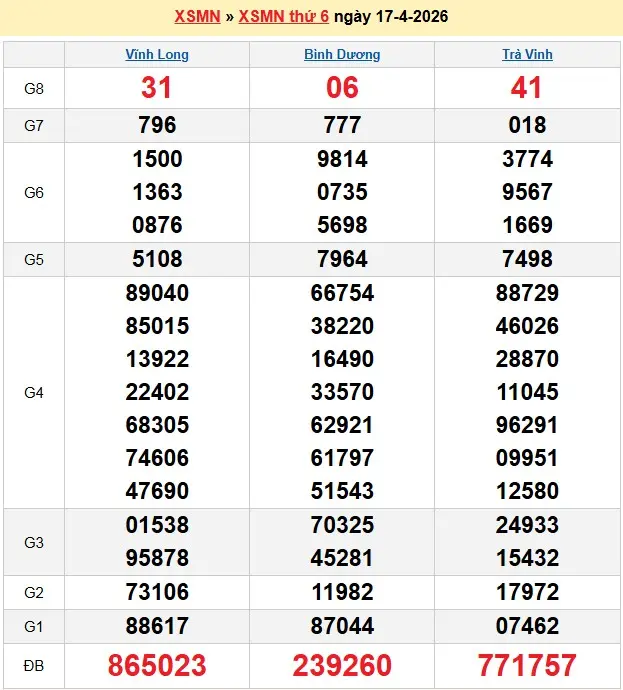Select Bình Dương special prize 239260
The height and width of the screenshot is (690, 623).
[x=342, y=665]
